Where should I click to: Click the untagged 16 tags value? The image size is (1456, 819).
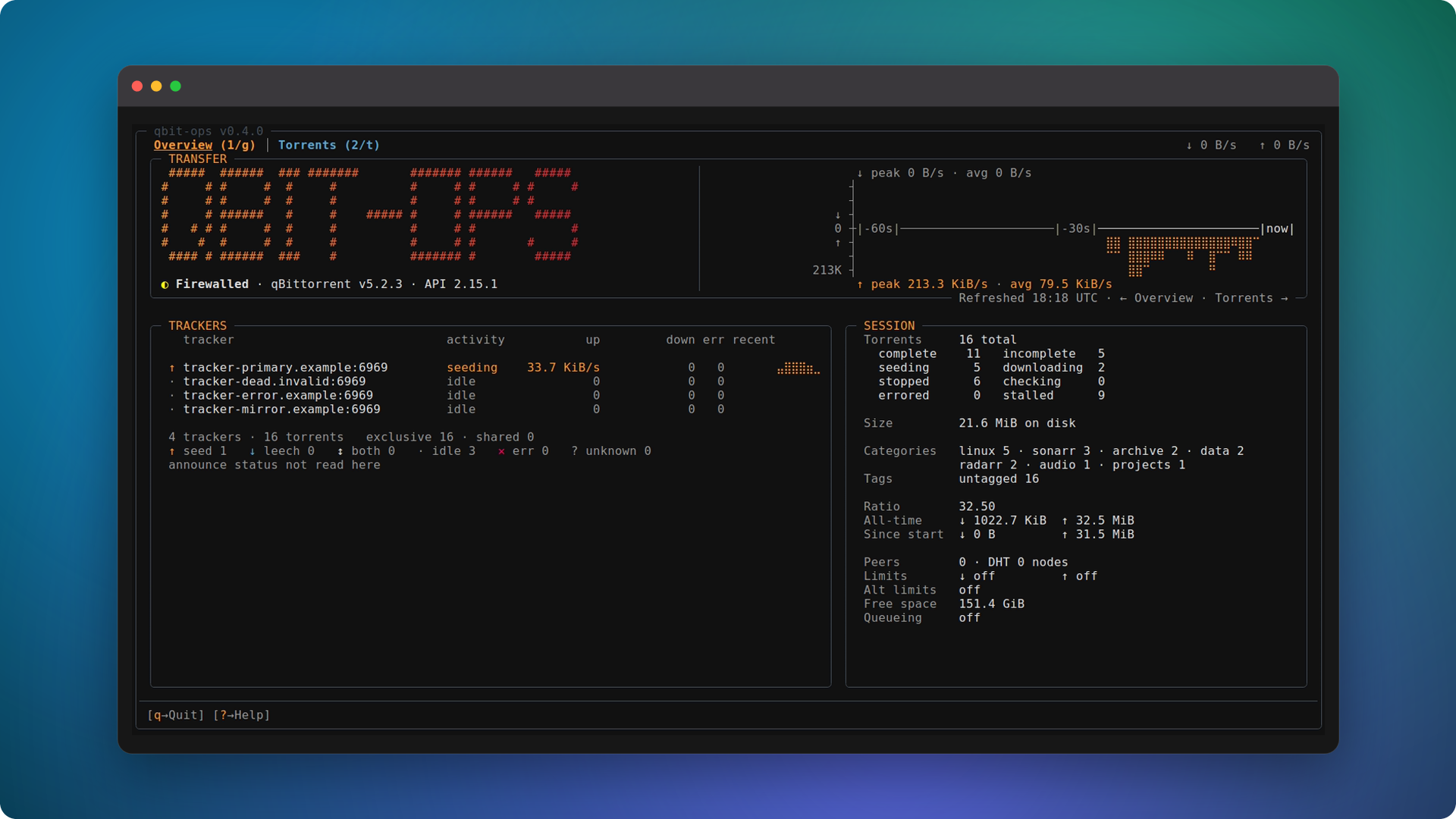[x=998, y=479]
